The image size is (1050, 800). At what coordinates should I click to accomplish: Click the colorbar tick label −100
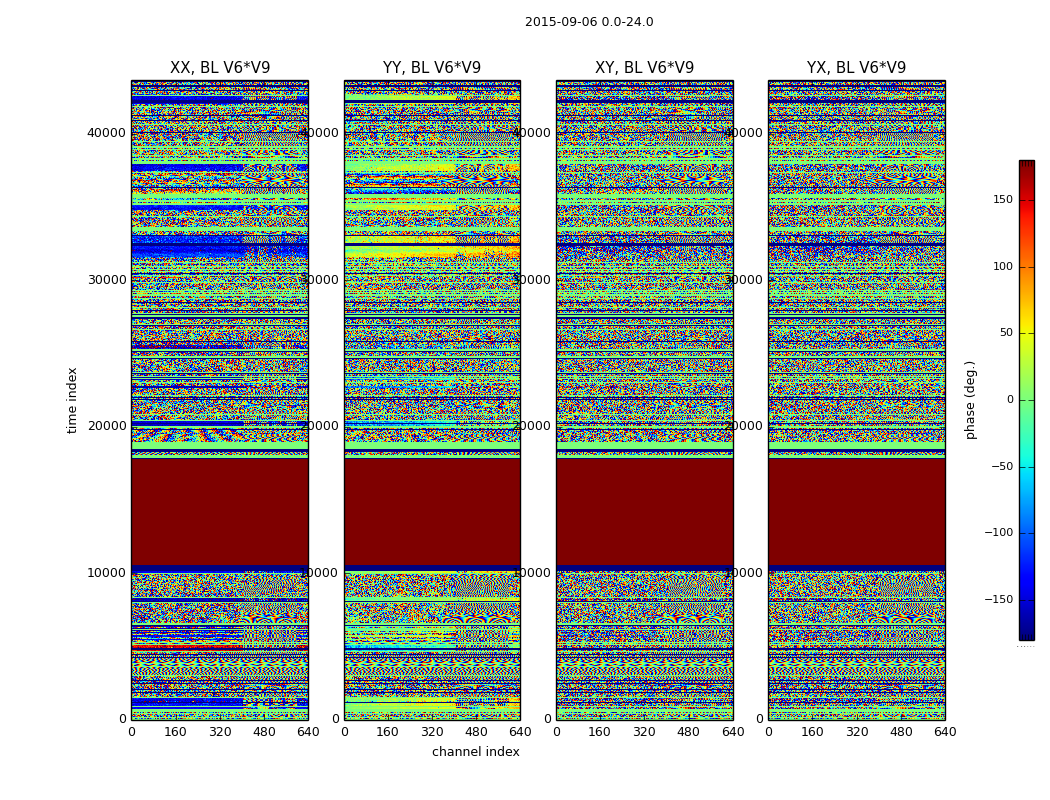[x=998, y=533]
